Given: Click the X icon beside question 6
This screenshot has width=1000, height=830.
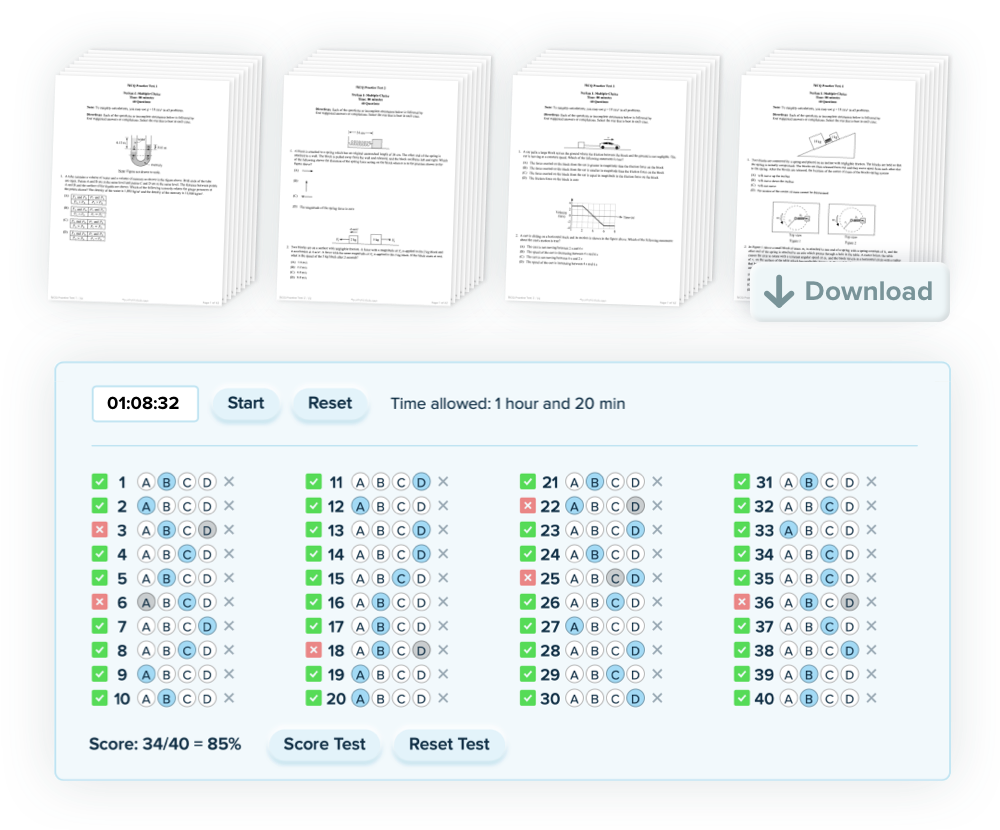Looking at the screenshot, I should (x=229, y=602).
